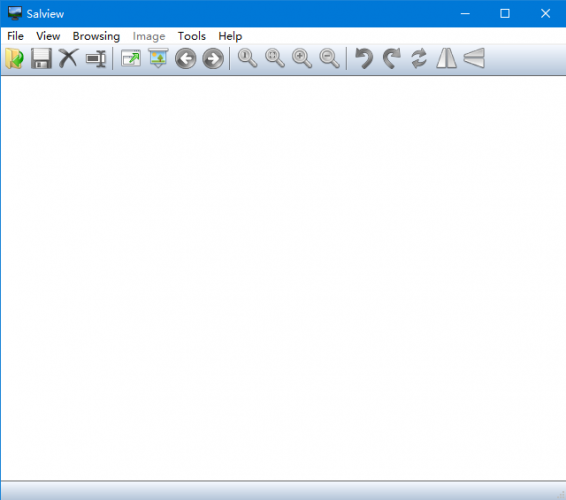Maximize the Salview window
Viewport: 566px width, 500px height.
[x=505, y=14]
